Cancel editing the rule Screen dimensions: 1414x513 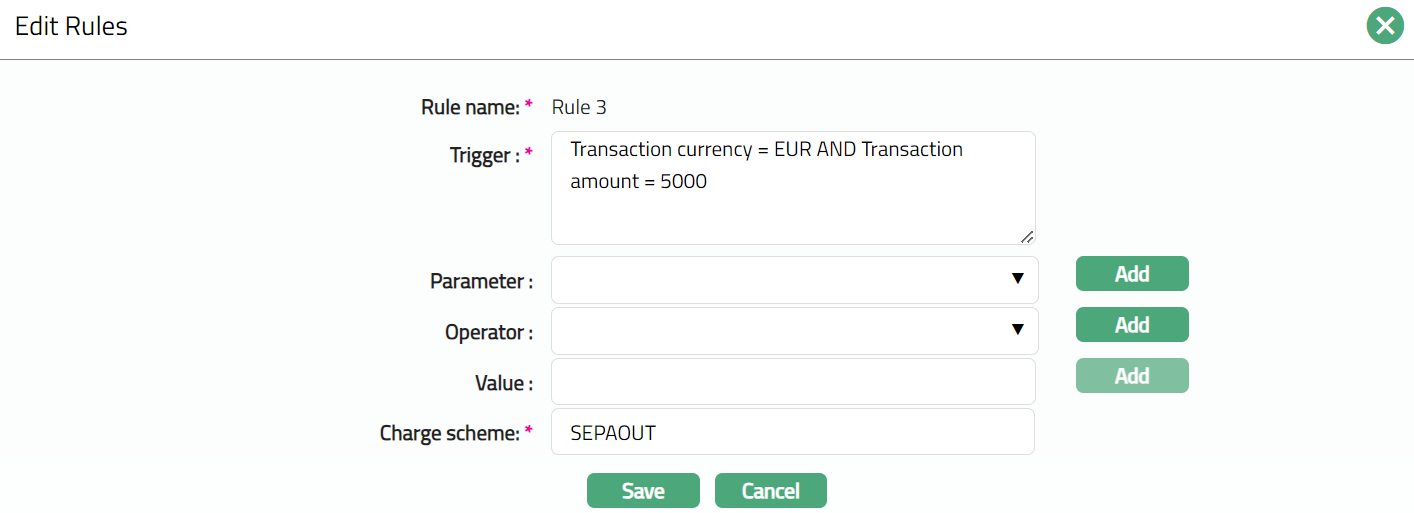[770, 491]
